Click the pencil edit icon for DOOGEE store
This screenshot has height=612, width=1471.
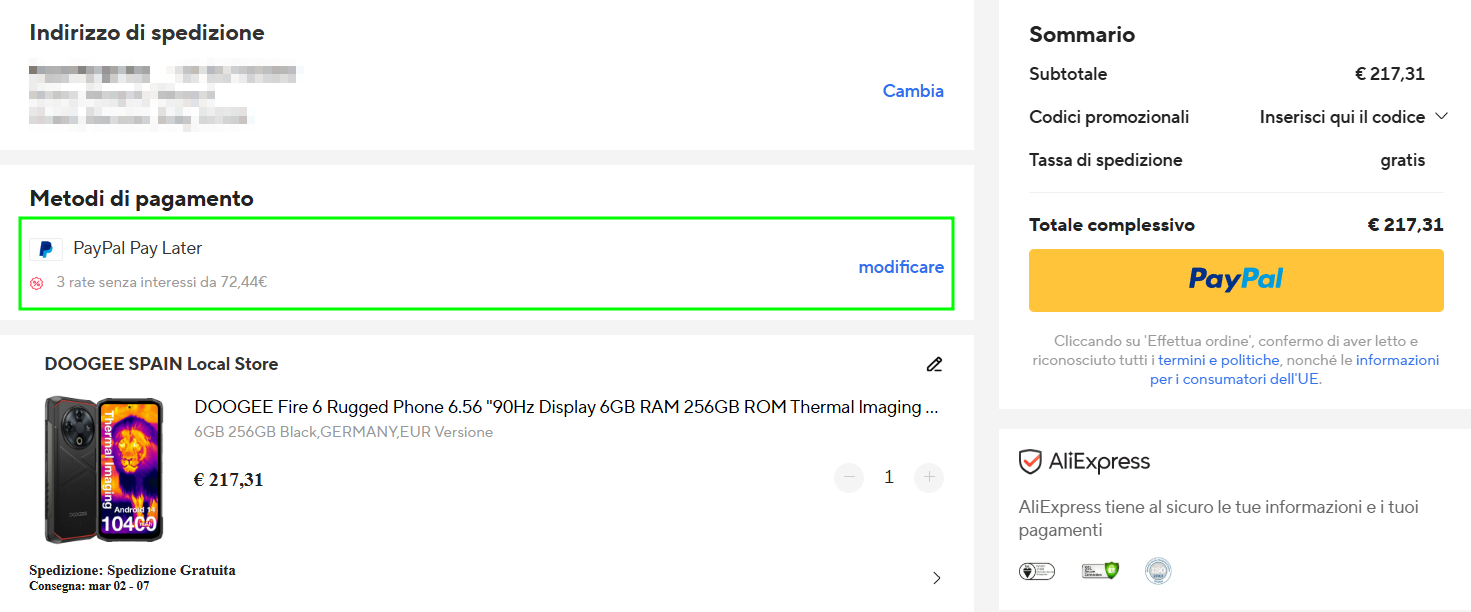coord(934,364)
